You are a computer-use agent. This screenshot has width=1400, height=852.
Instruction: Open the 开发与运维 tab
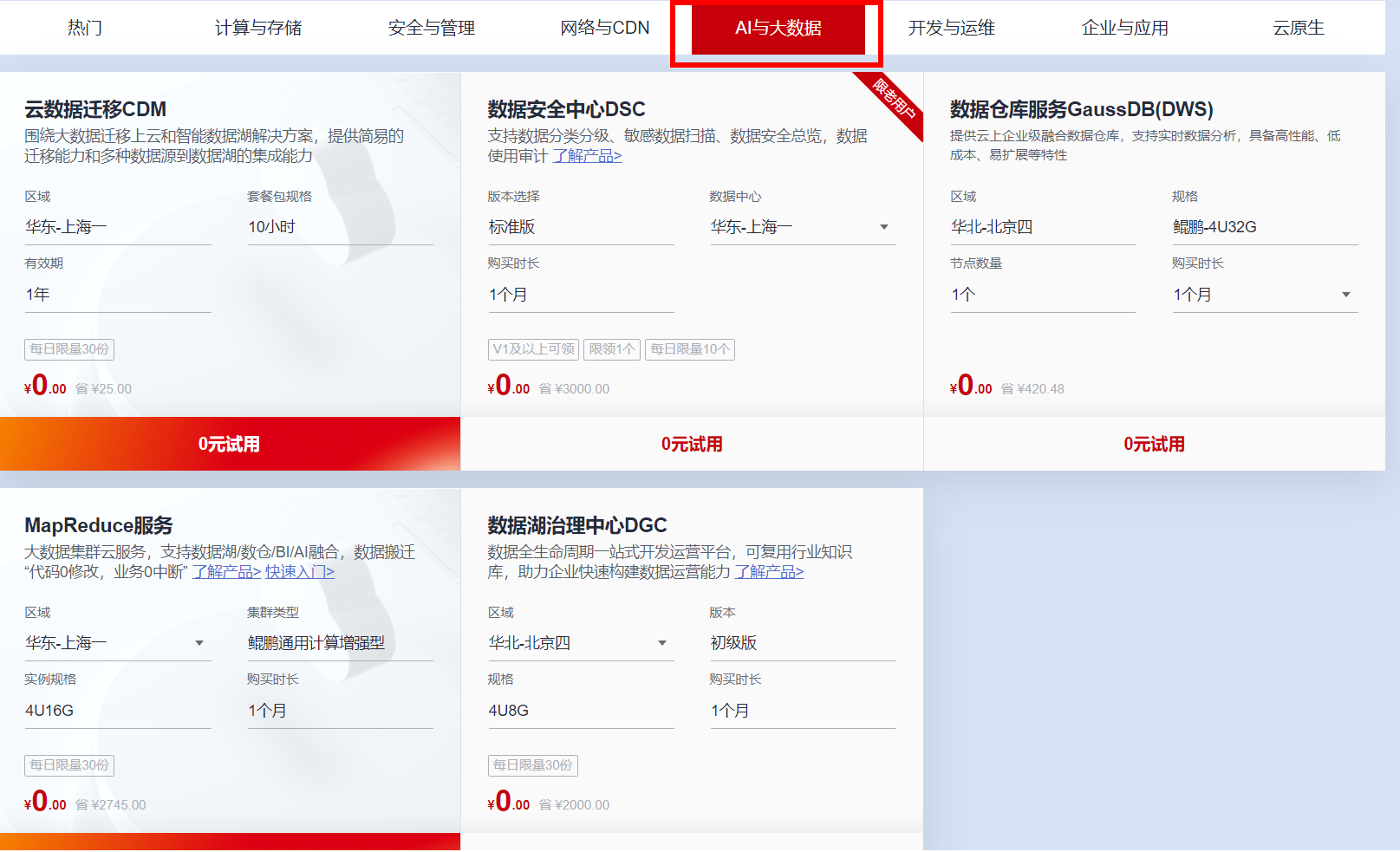tap(951, 27)
